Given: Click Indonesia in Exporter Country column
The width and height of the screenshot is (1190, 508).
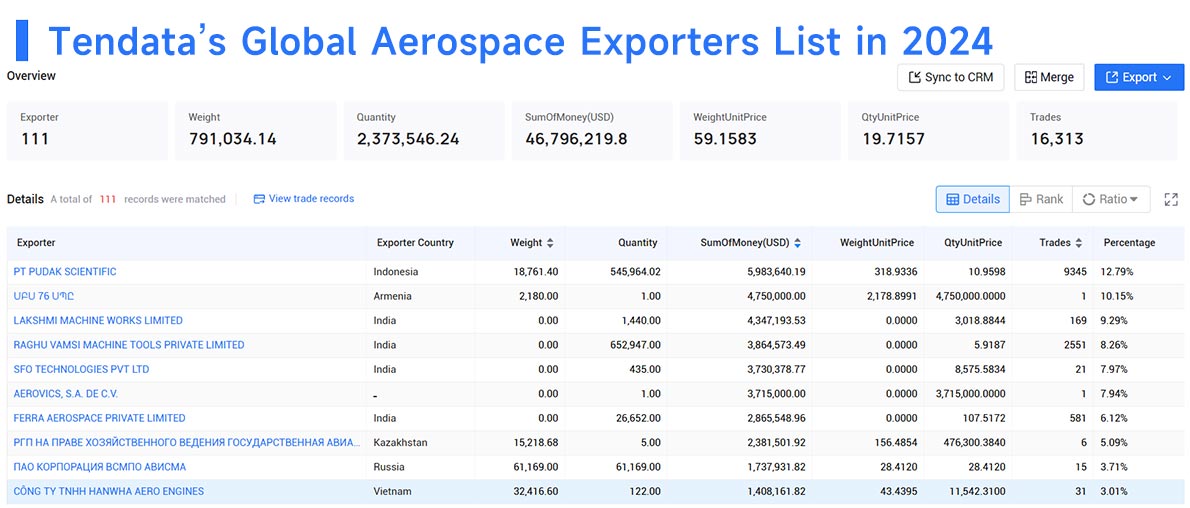Looking at the screenshot, I should pyautogui.click(x=396, y=272).
